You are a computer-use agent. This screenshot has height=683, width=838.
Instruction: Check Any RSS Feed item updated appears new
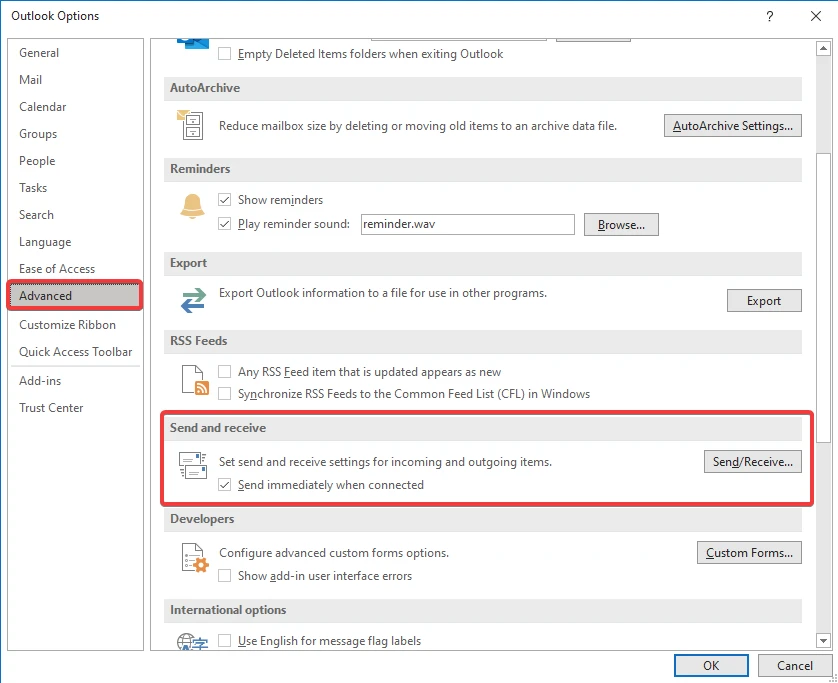coord(224,372)
